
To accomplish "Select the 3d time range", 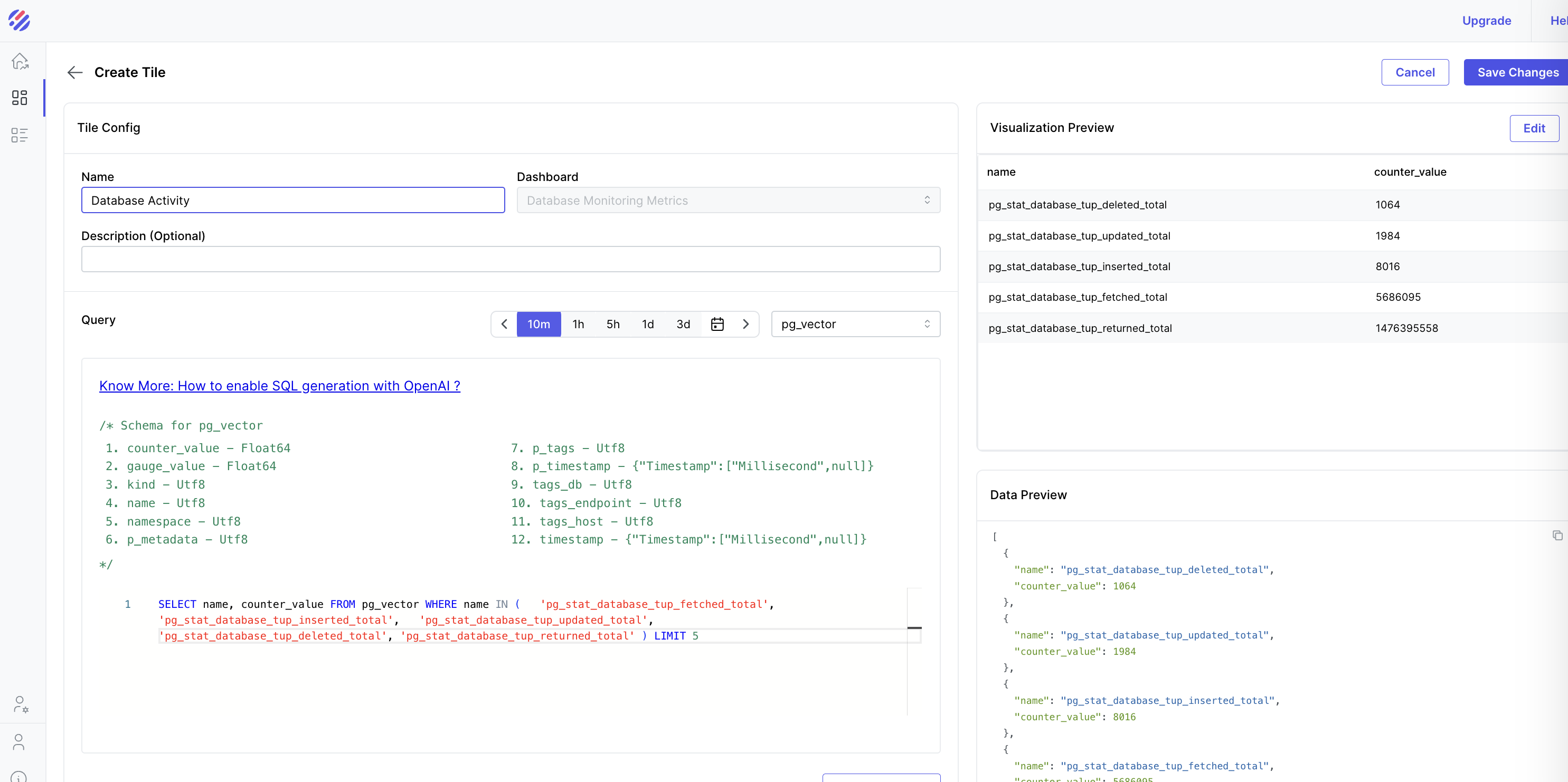I will pos(683,324).
